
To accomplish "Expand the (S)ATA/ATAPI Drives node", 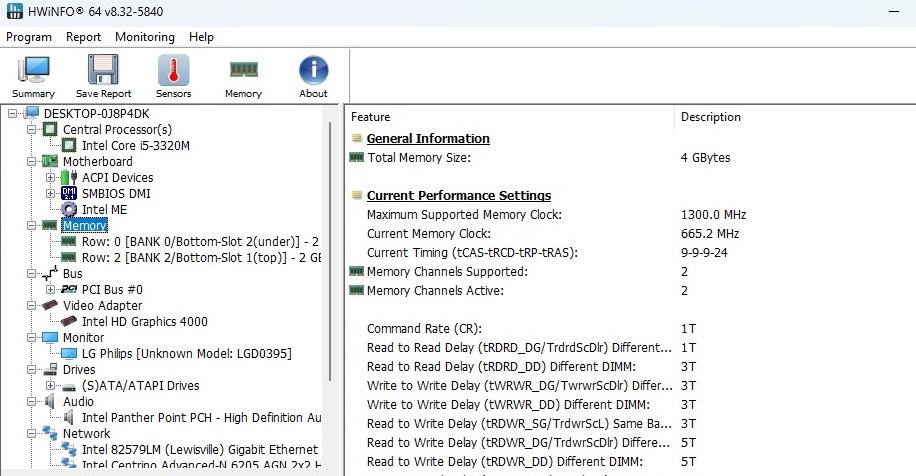I will coord(51,386).
